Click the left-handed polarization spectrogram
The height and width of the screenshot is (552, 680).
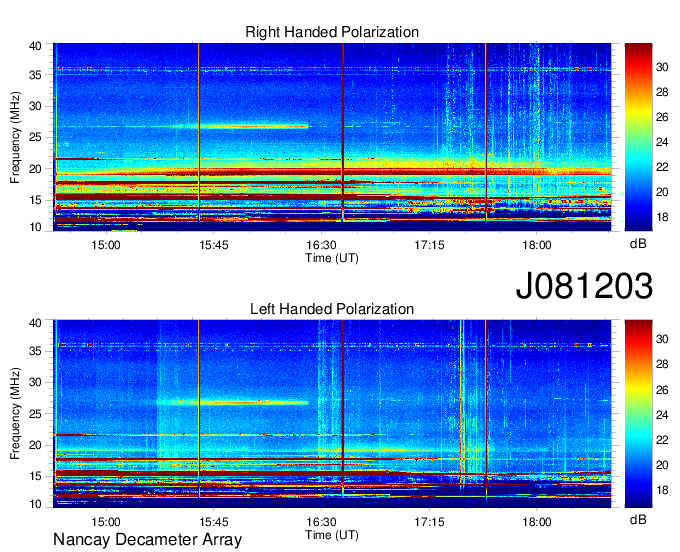tap(332, 413)
